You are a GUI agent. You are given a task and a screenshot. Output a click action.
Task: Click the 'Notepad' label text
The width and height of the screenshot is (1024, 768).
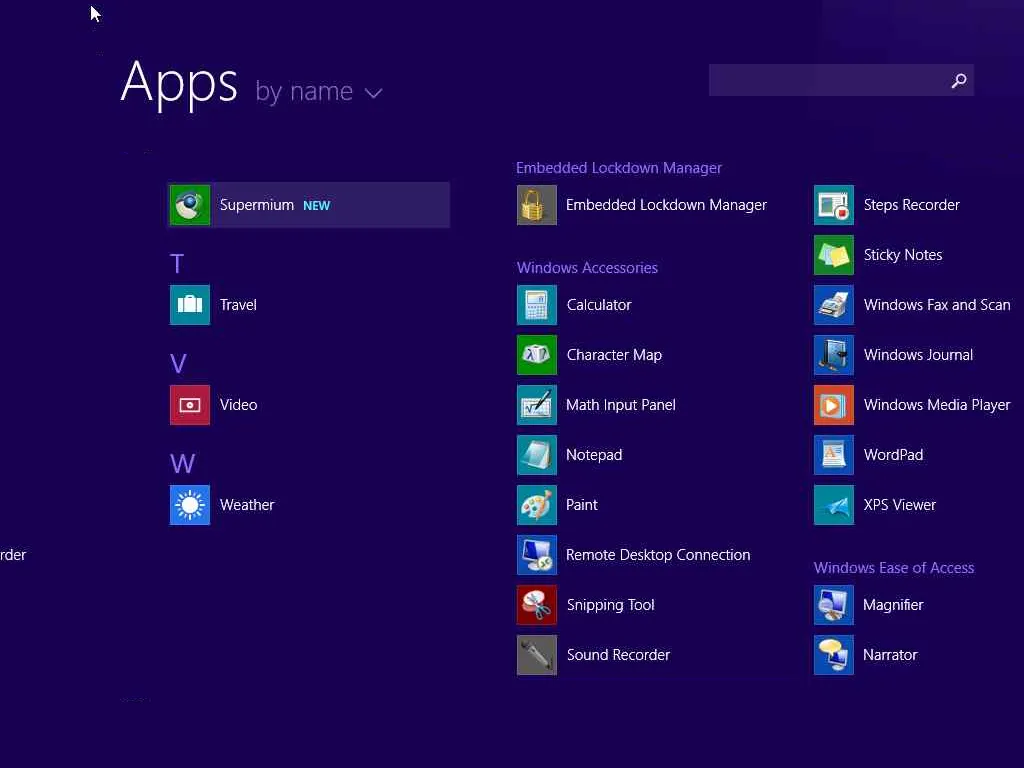coord(594,455)
